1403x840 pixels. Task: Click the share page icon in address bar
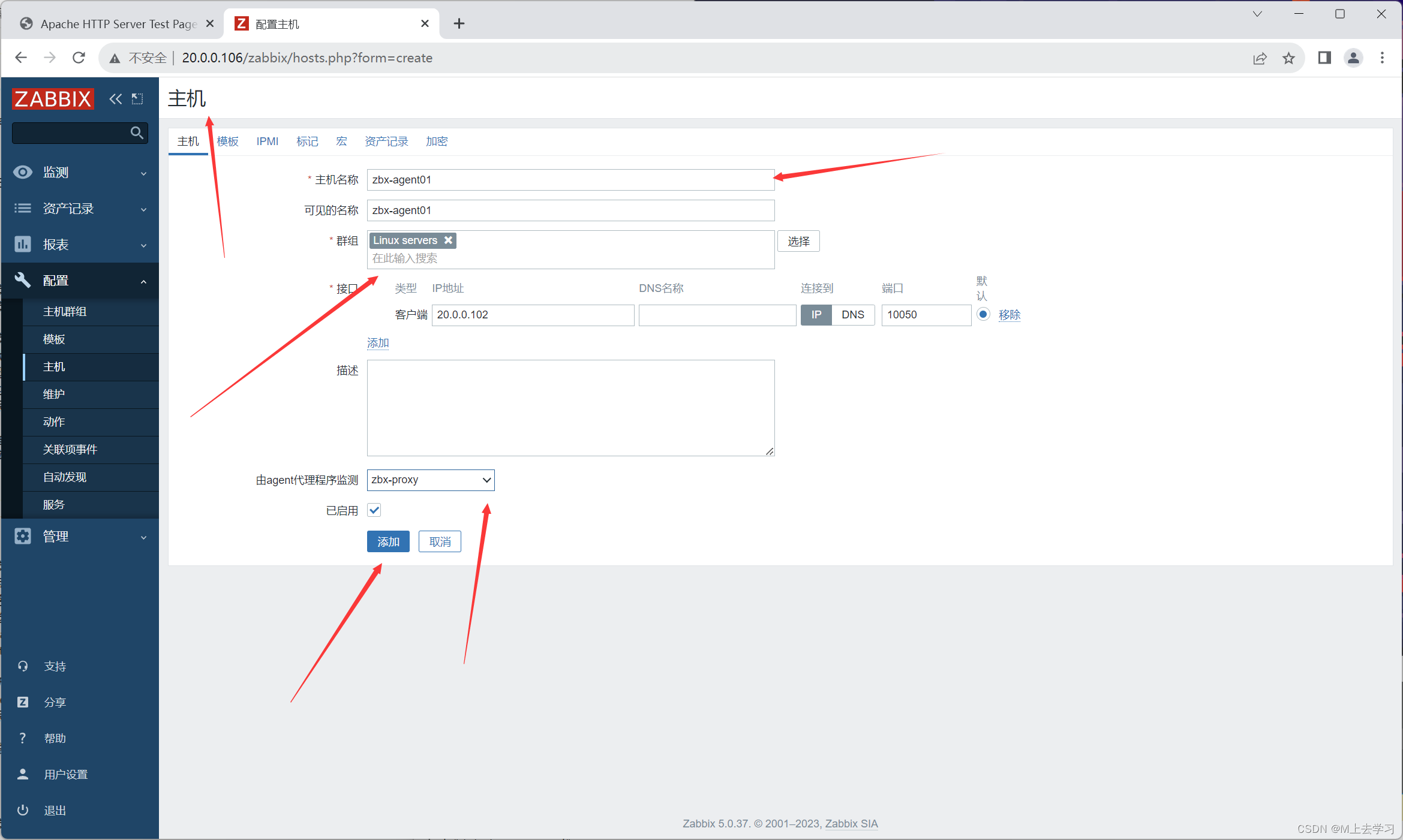tap(1260, 58)
